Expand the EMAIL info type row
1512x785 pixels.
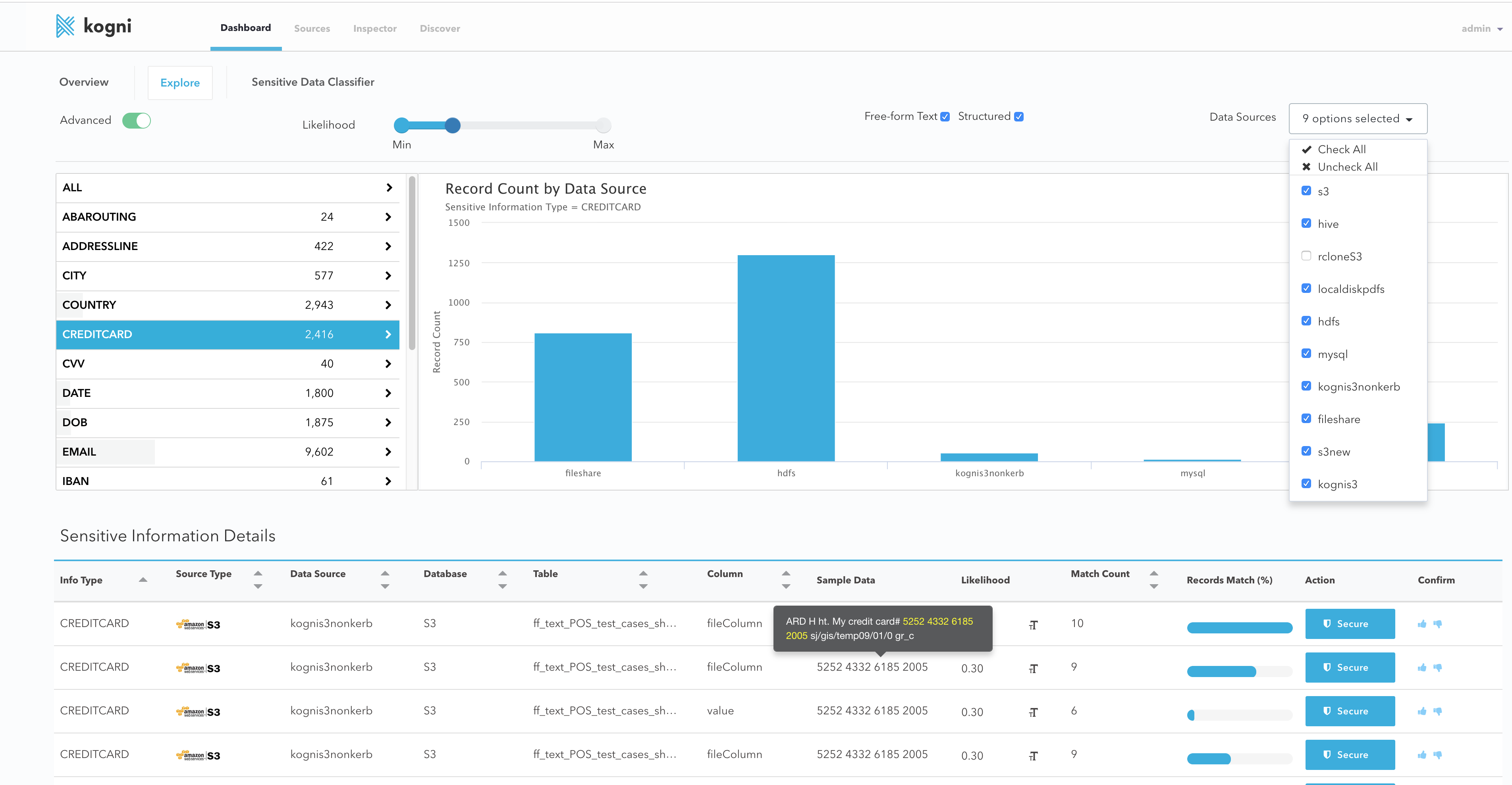pyautogui.click(x=388, y=452)
